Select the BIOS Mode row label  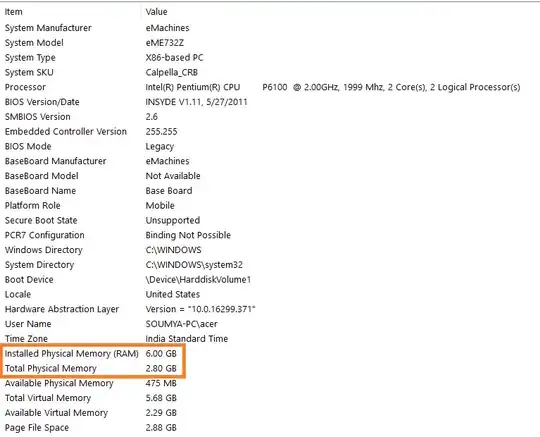click(x=28, y=146)
